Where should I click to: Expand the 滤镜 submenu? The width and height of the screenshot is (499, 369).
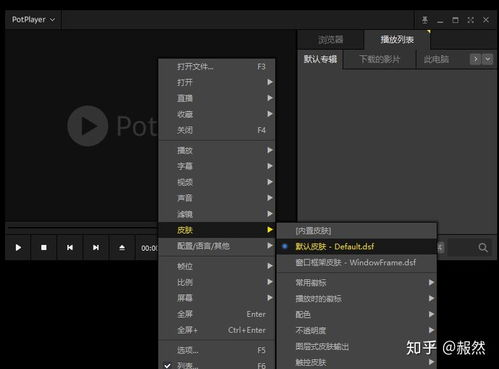click(217, 214)
